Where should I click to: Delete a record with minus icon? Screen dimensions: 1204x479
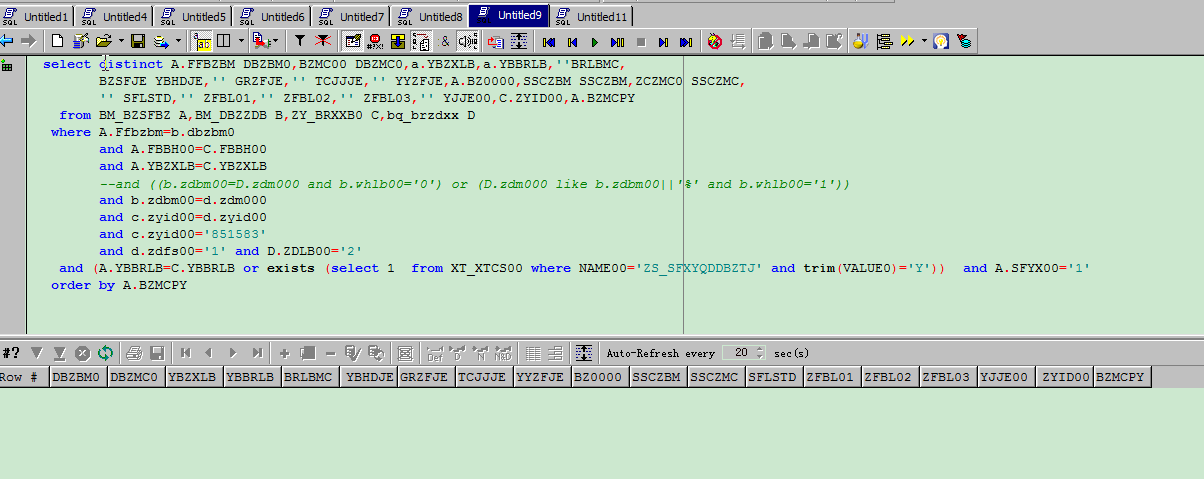point(331,353)
